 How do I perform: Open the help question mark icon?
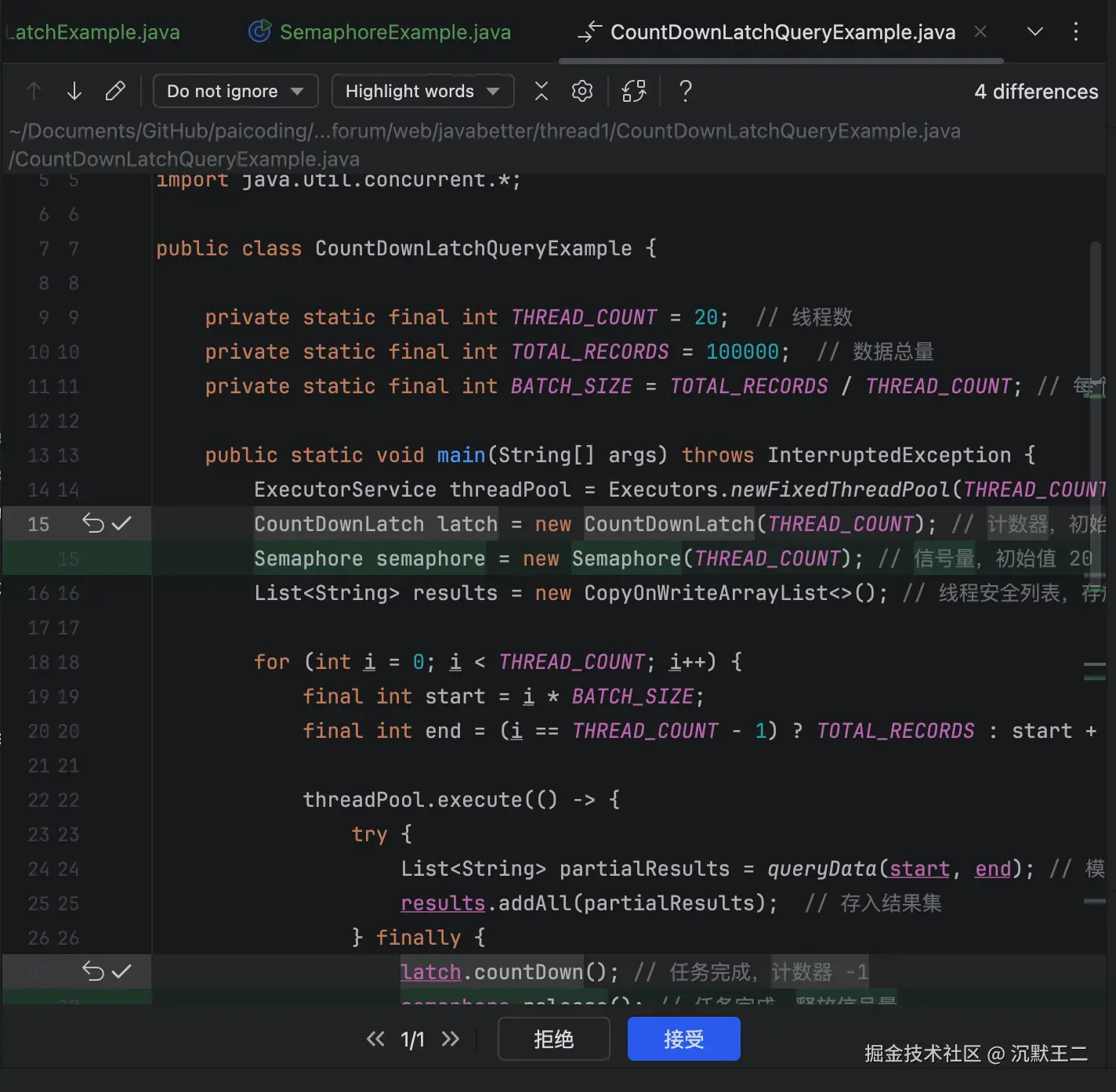click(685, 91)
